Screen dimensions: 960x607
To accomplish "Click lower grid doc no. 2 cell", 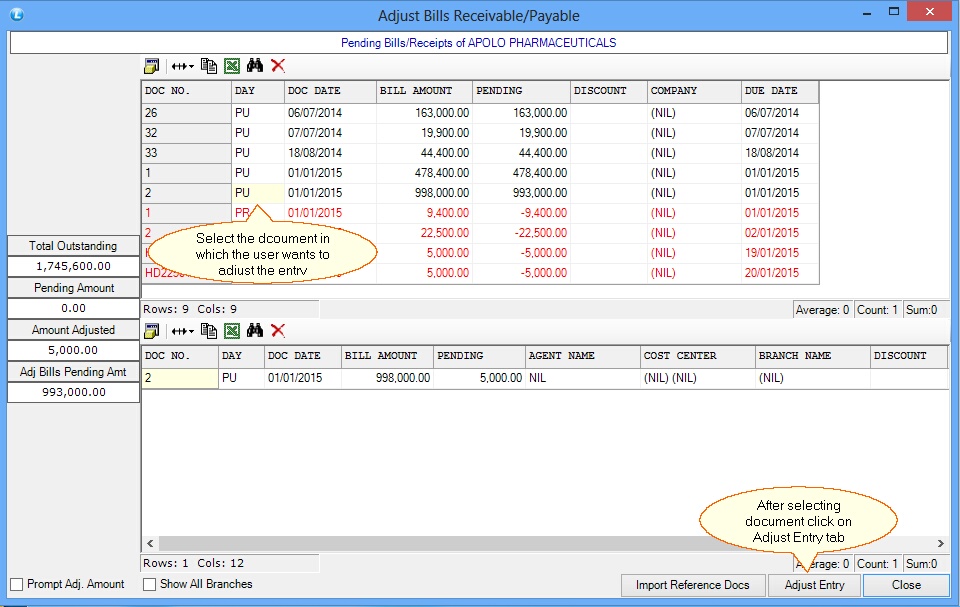I will tap(180, 378).
